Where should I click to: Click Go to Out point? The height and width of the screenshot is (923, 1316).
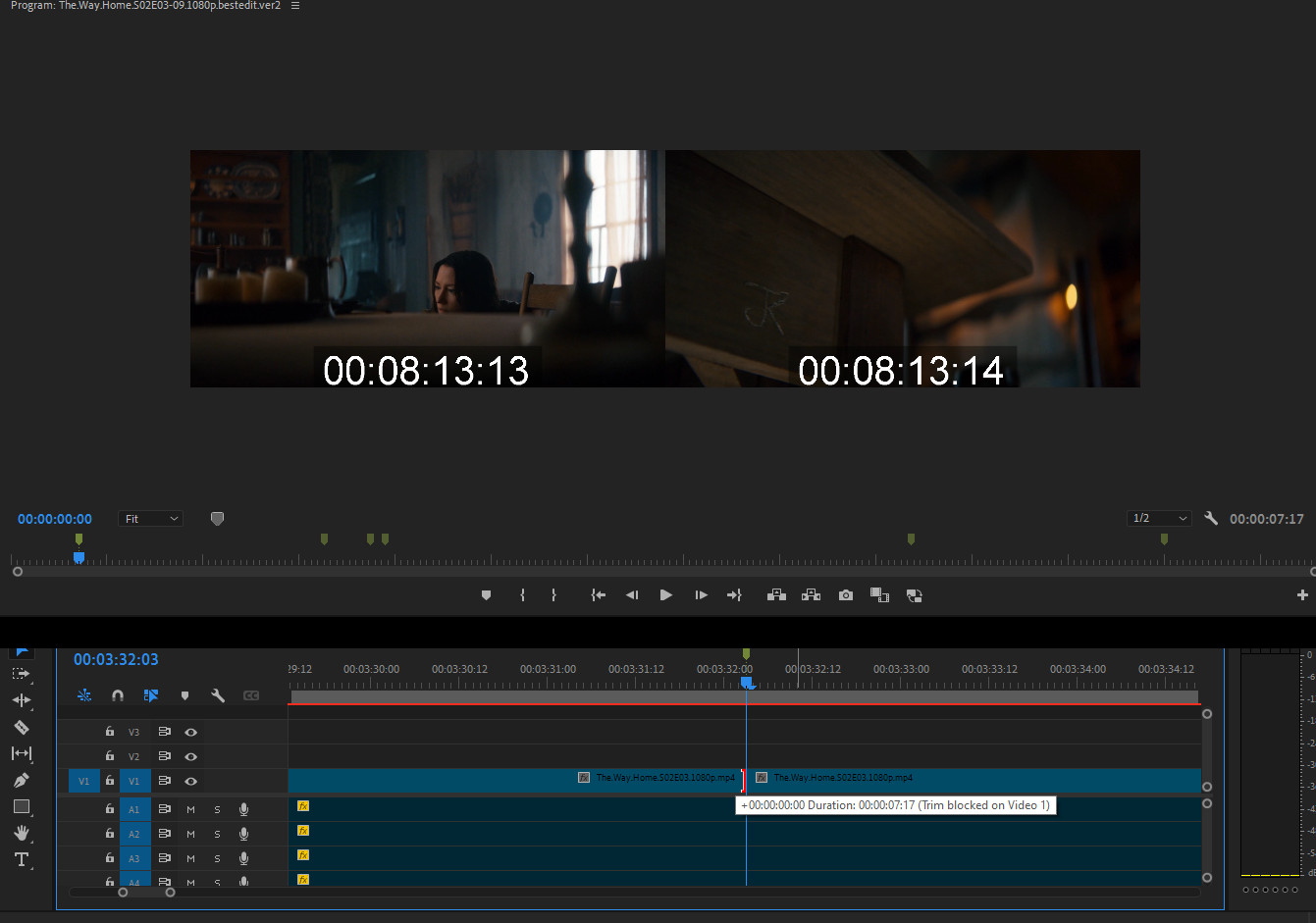click(x=734, y=595)
